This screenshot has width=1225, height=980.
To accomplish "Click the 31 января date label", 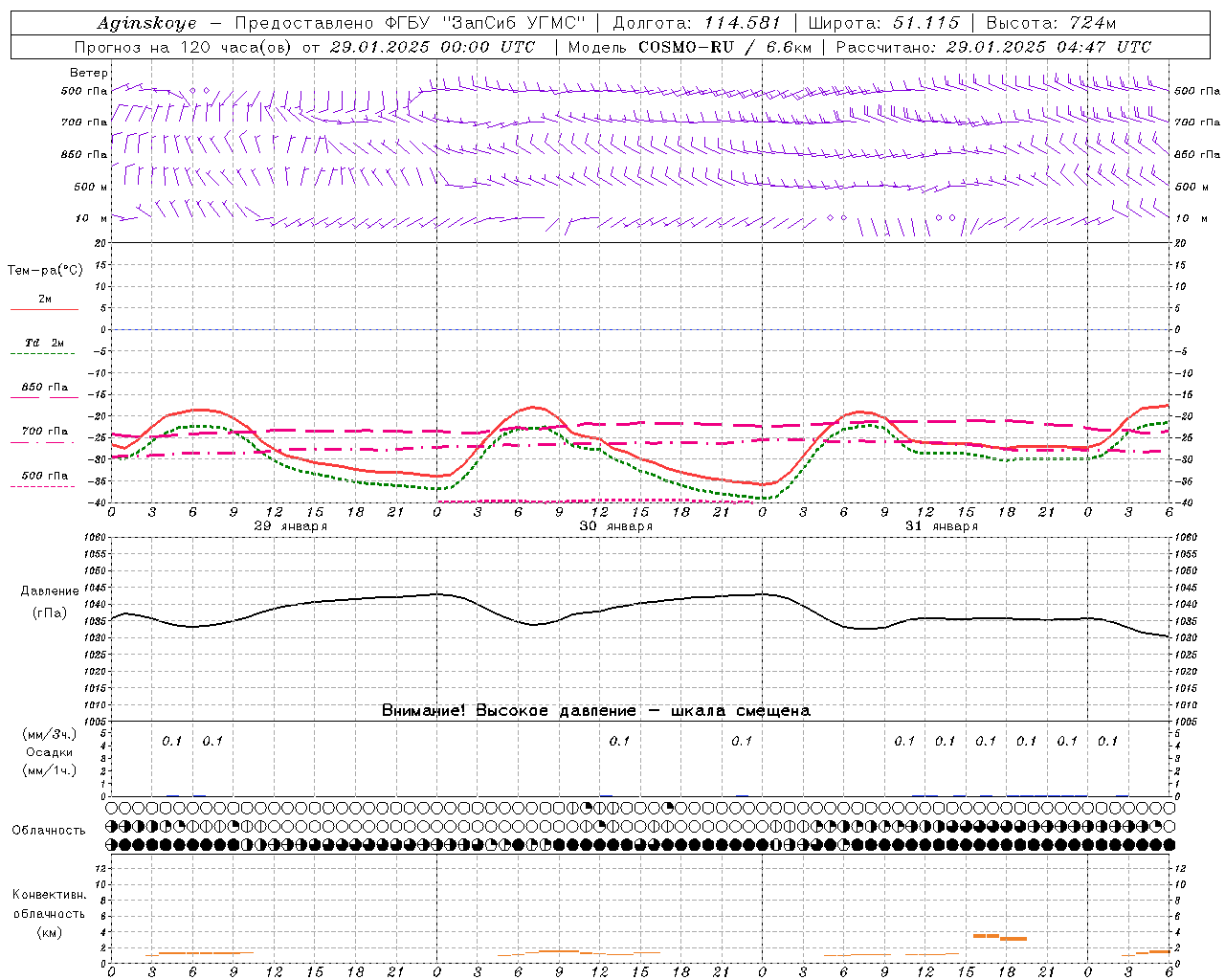I will click(942, 526).
